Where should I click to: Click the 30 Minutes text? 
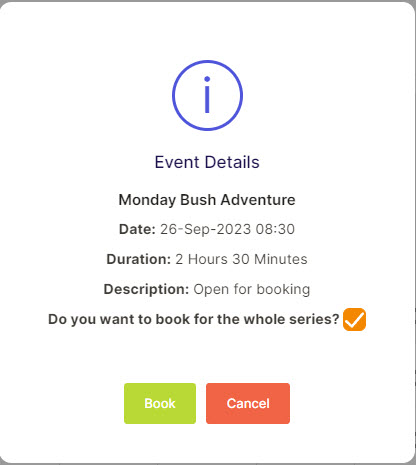click(x=270, y=259)
